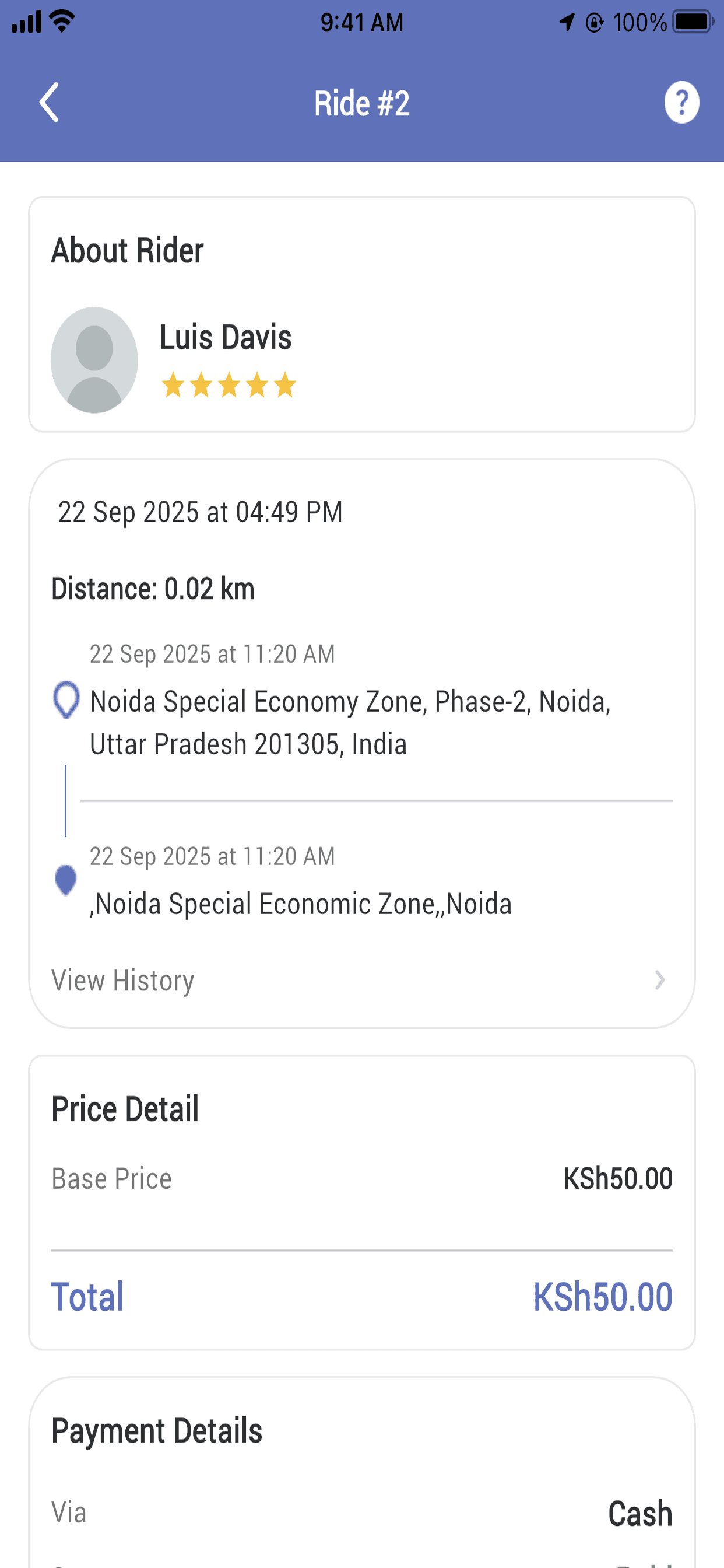724x1568 pixels.
Task: Select the Noida Special Economy Zone pickup address
Action: click(x=350, y=723)
